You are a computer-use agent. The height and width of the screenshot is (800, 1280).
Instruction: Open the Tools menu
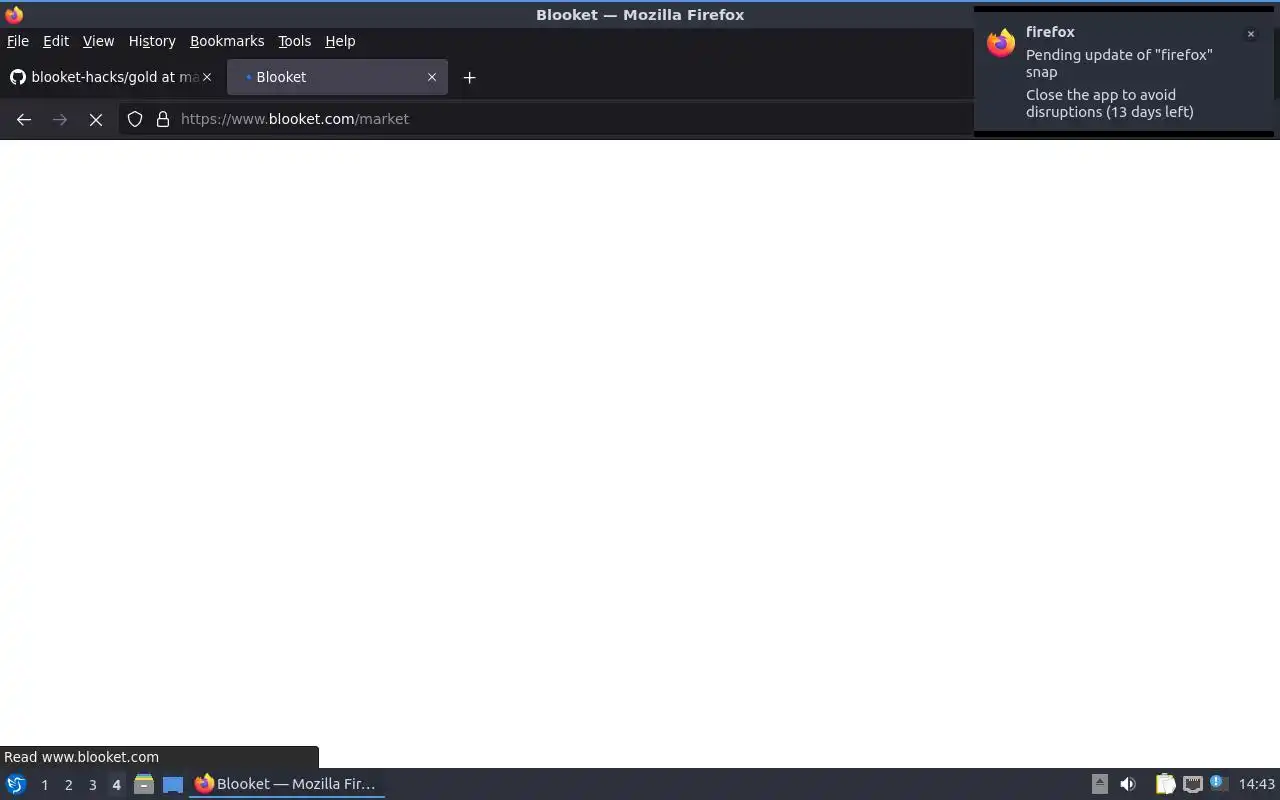pos(294,41)
